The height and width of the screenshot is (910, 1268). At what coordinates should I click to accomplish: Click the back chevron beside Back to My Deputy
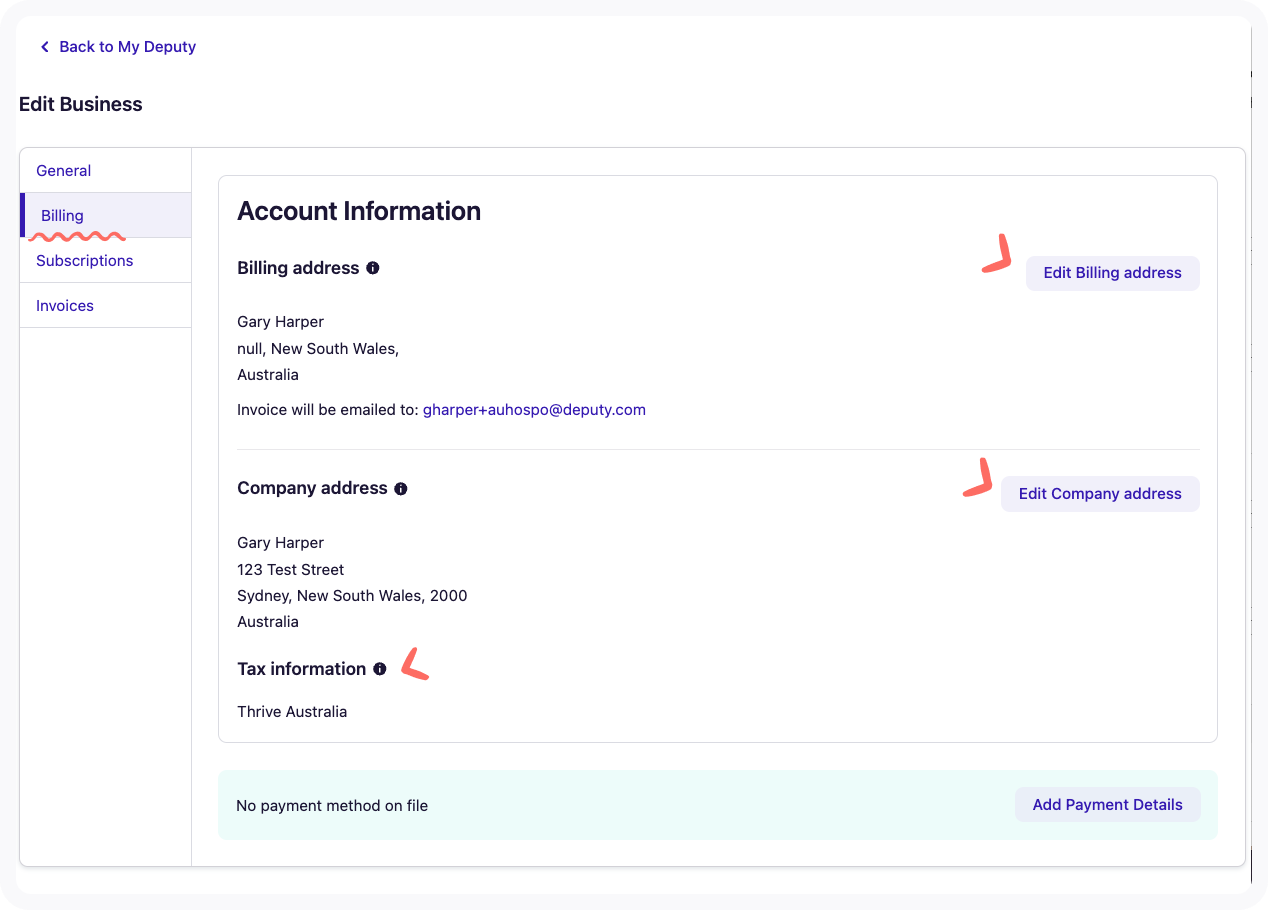(44, 47)
